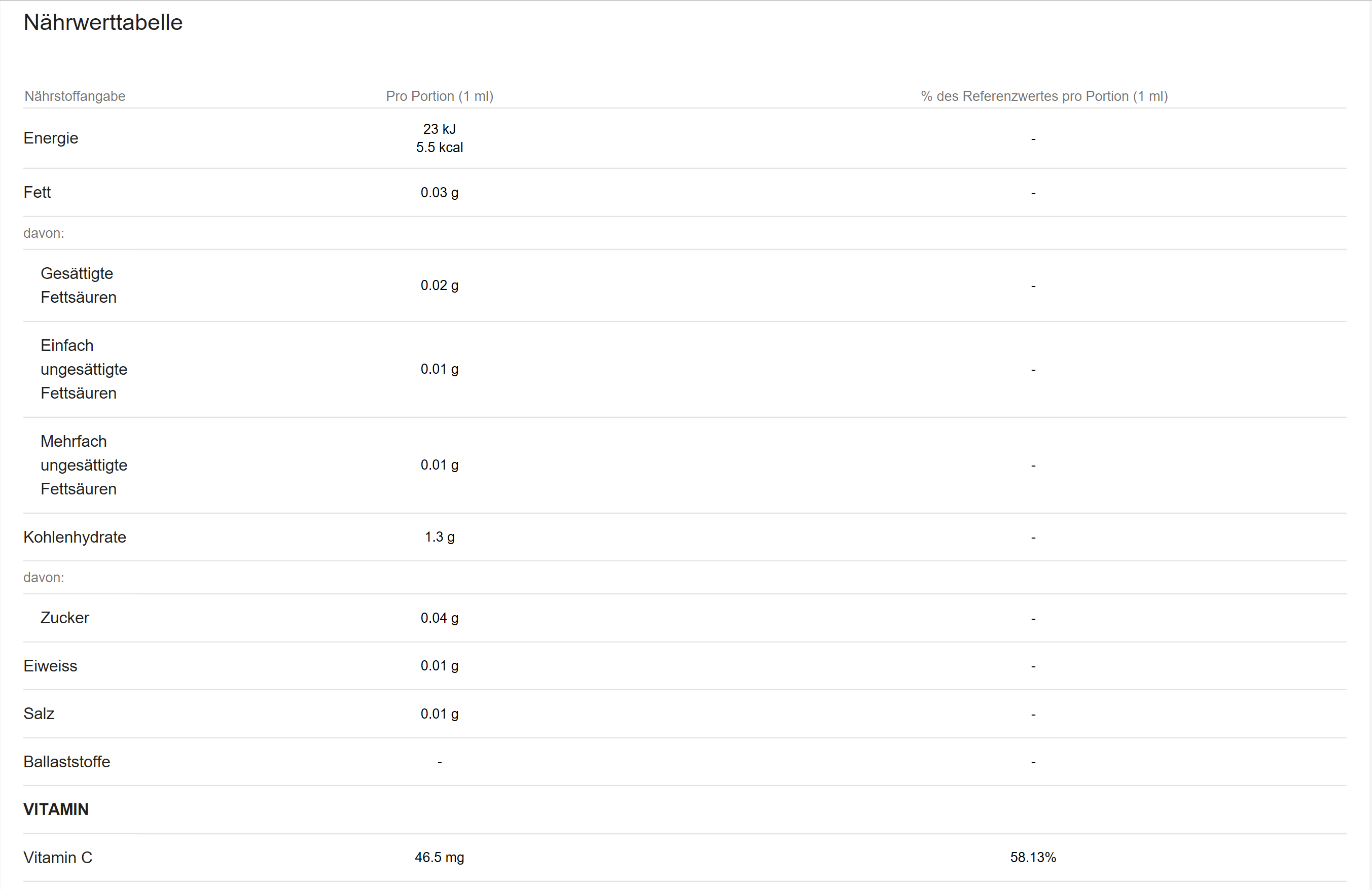Viewport: 1372px width, 890px height.
Task: Click the 1.3 g carbohydrate value
Action: click(439, 537)
